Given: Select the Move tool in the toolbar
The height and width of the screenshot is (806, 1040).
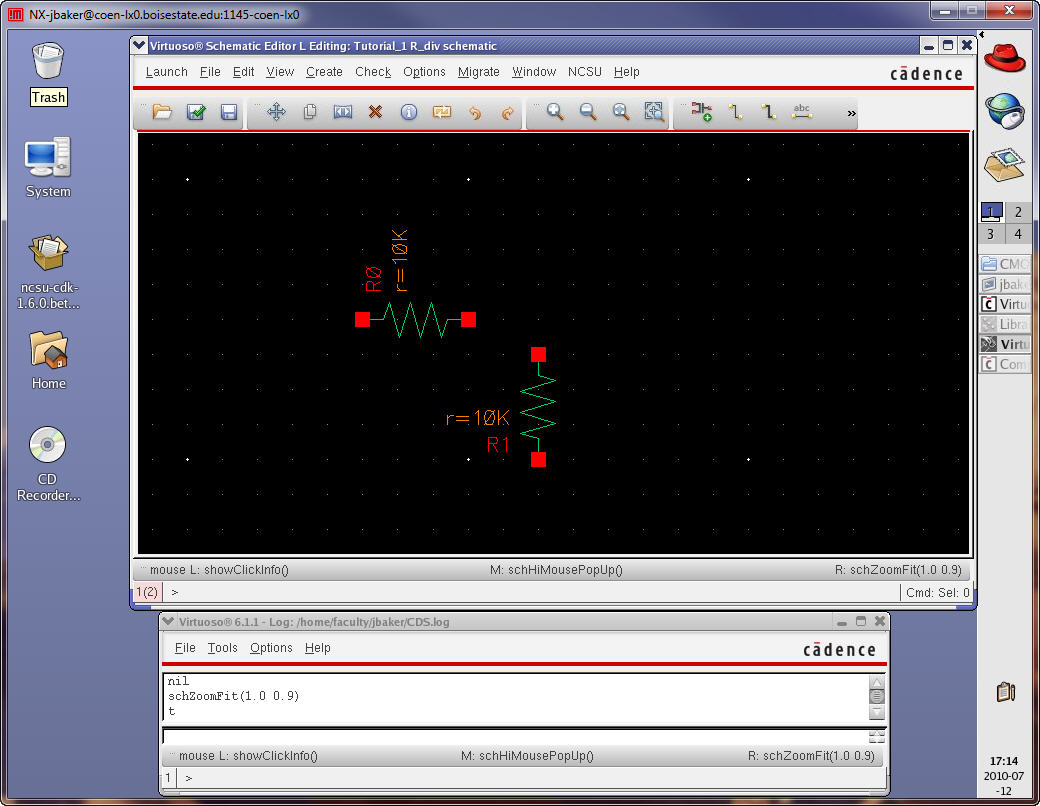Looking at the screenshot, I should pyautogui.click(x=277, y=113).
